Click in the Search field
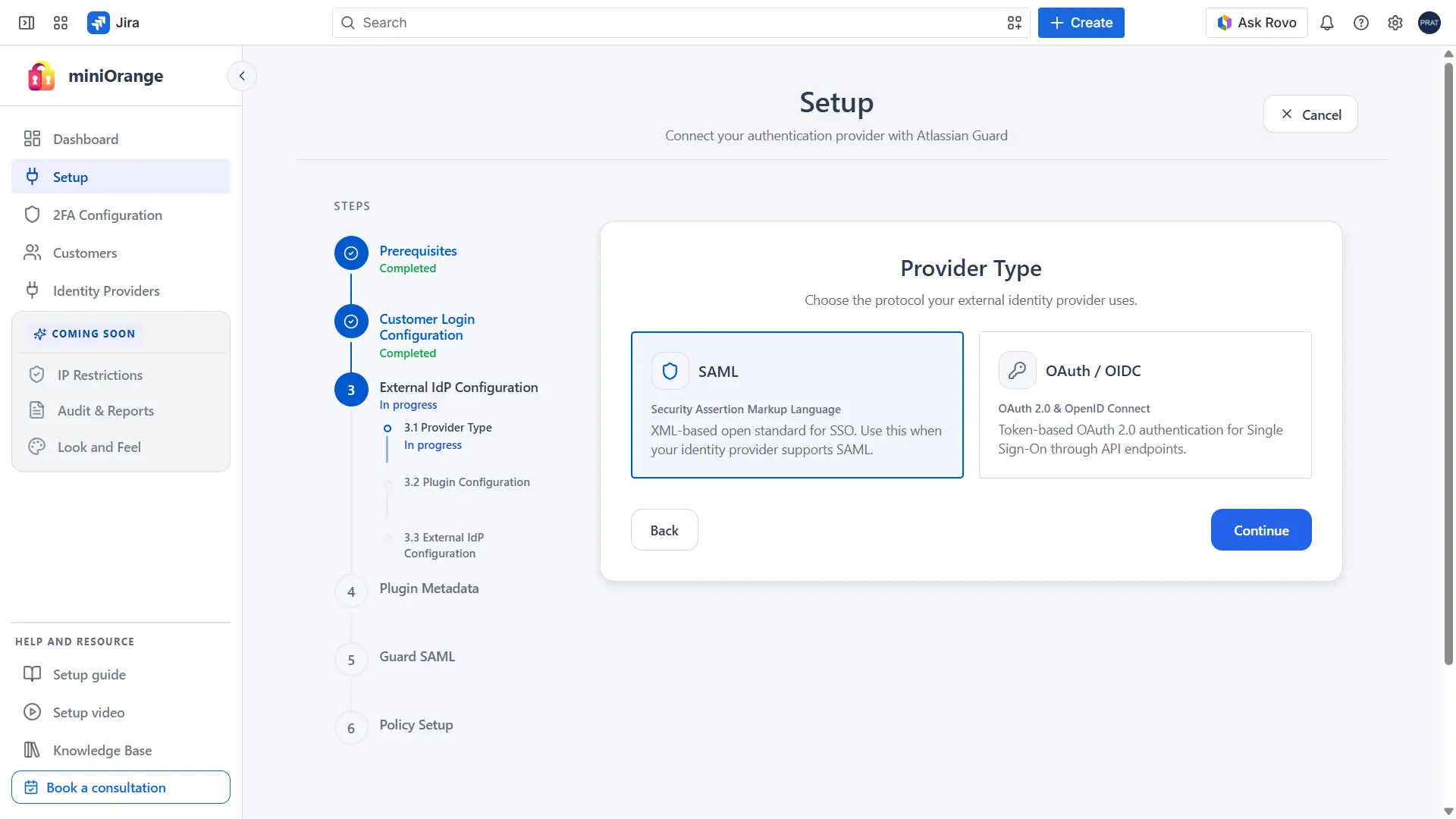1456x819 pixels. [680, 23]
